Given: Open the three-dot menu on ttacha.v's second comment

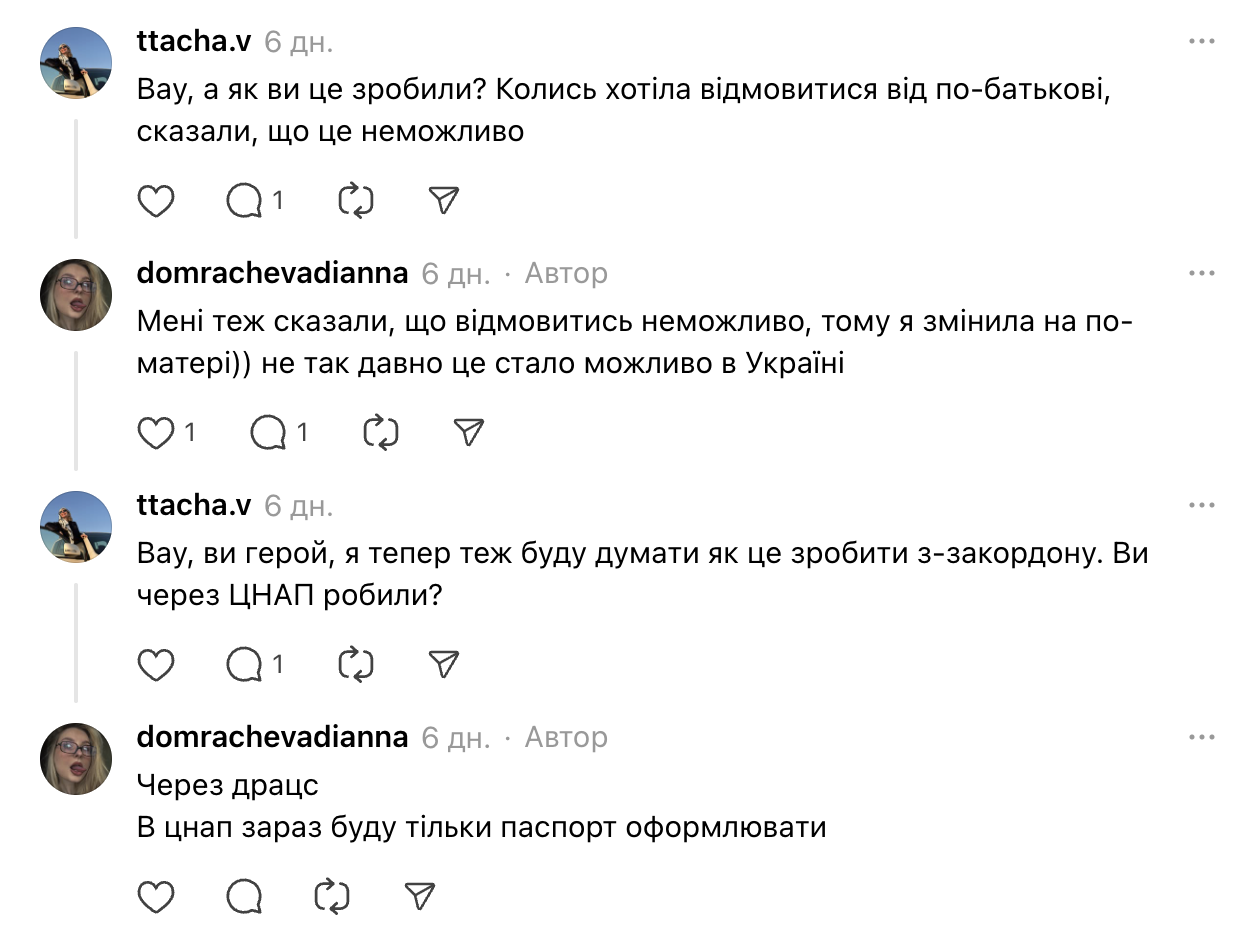Looking at the screenshot, I should coord(1200,505).
